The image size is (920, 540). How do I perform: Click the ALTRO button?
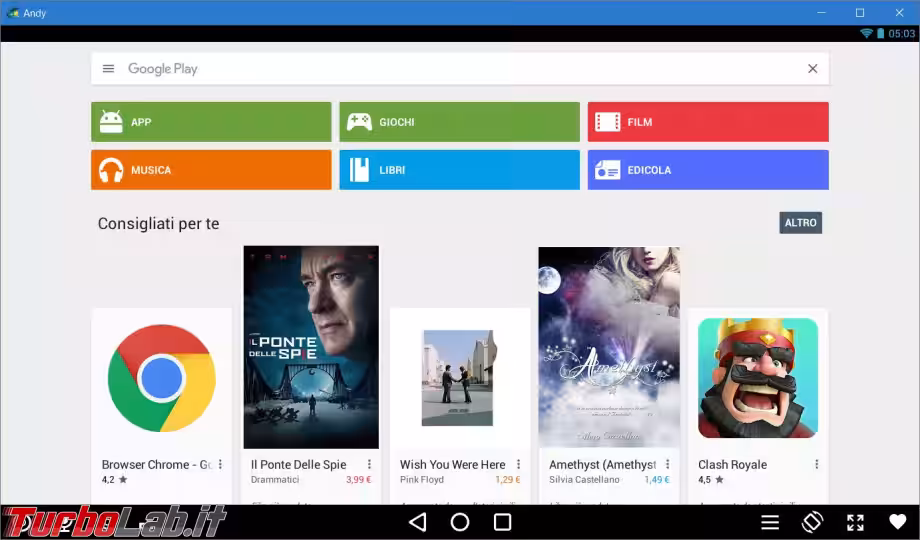click(x=800, y=223)
